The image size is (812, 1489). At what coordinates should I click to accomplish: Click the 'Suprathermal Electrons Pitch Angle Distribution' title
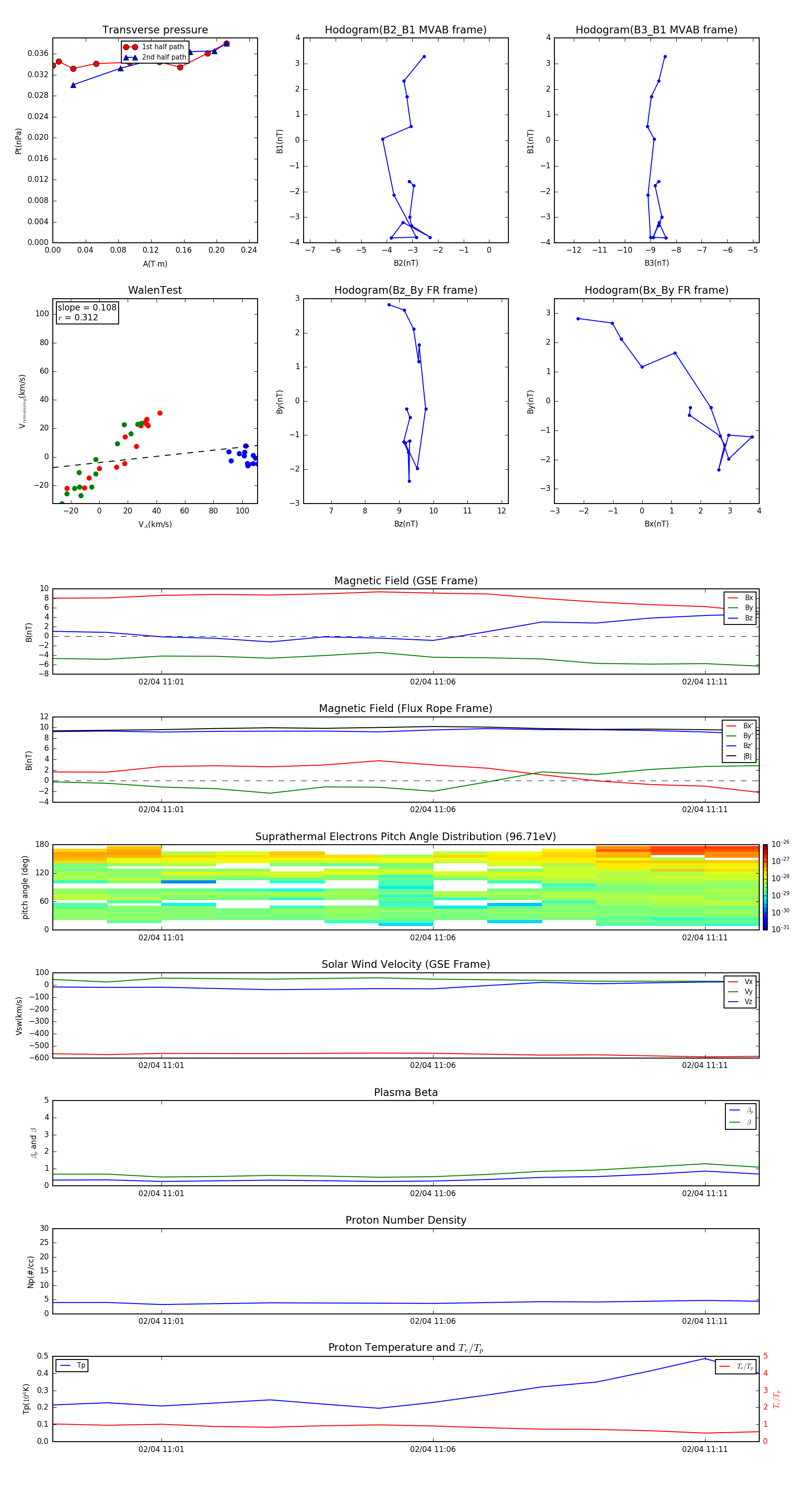(x=406, y=837)
